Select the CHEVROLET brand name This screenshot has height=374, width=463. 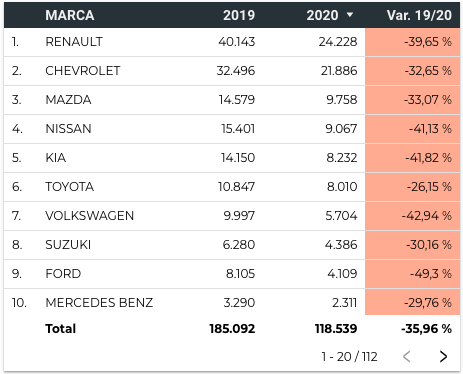[83, 71]
